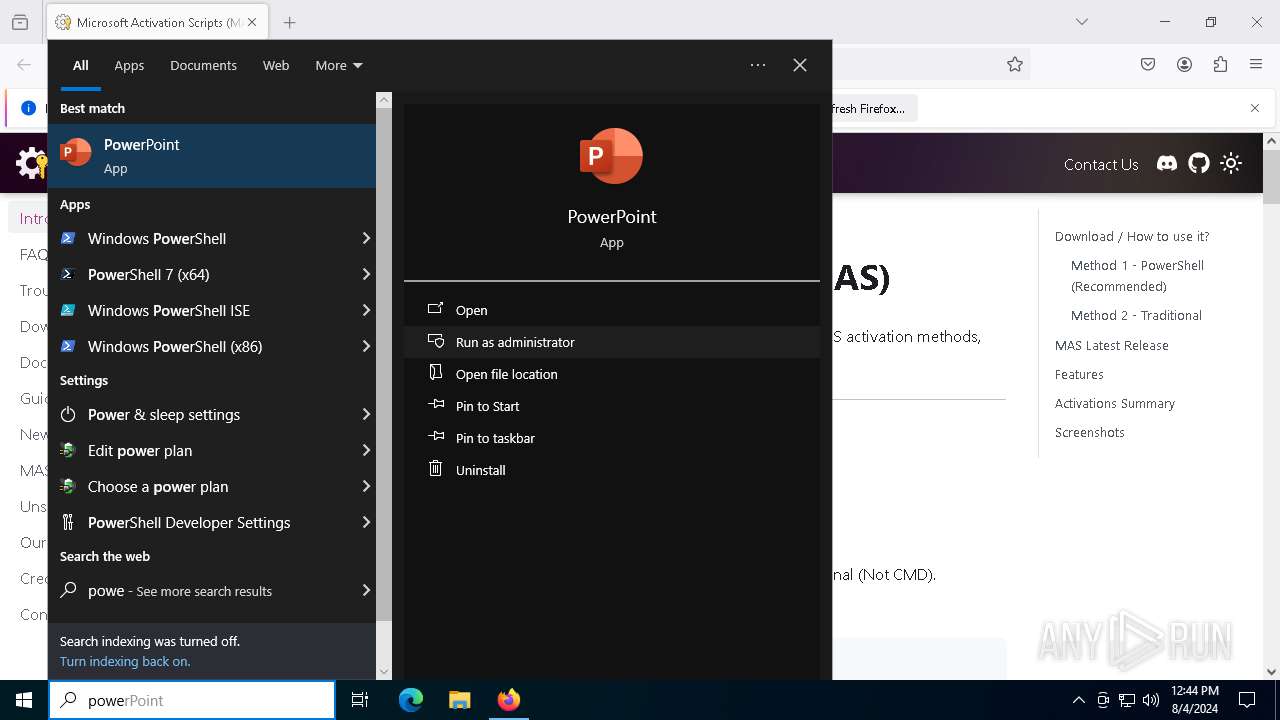This screenshot has height=720, width=1280.
Task: Choose Pin to Start
Action: (x=611, y=406)
